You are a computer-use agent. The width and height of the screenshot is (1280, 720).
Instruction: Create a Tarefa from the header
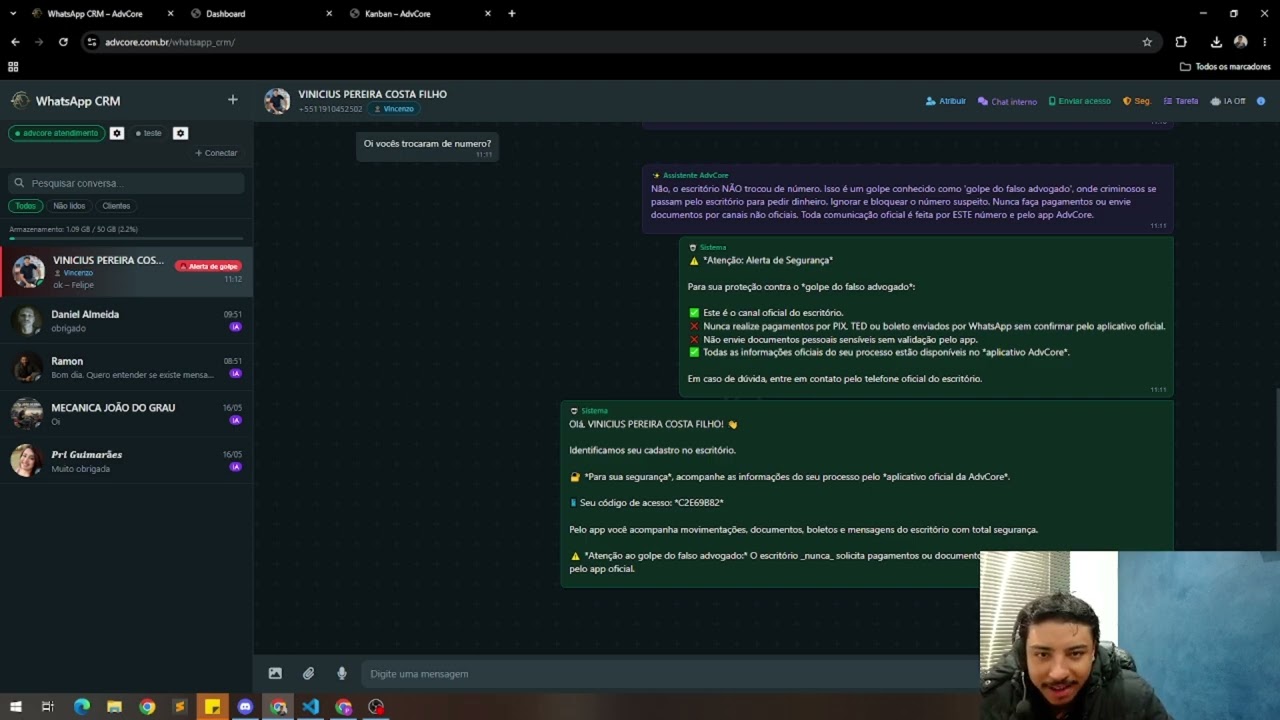click(x=1181, y=101)
